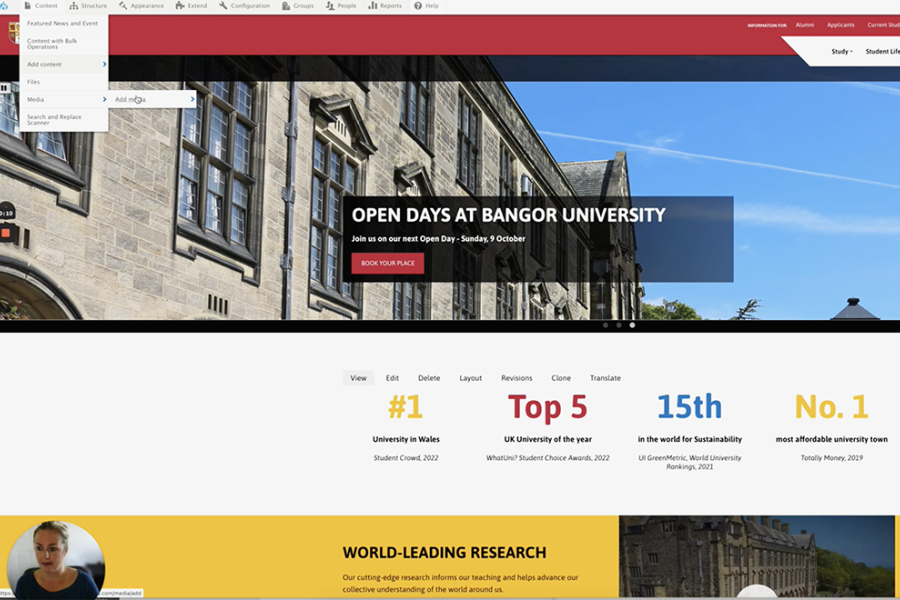Stop the screen recording with orange square
Viewport: 900px width, 600px height.
[6, 233]
